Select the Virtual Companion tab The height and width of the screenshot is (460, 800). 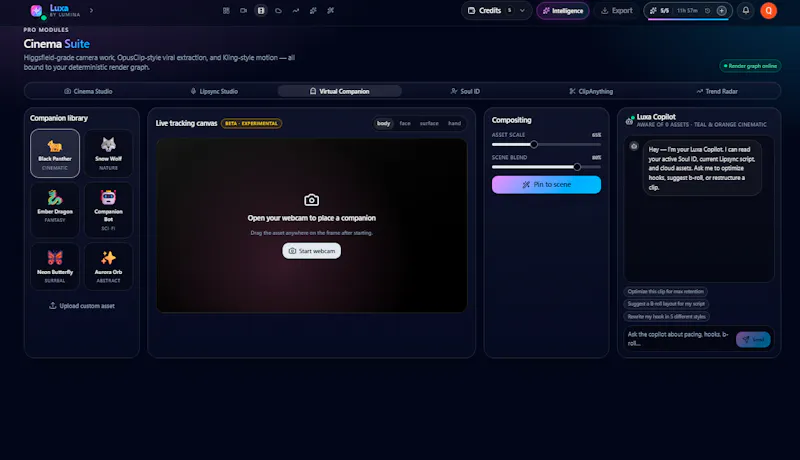point(339,91)
